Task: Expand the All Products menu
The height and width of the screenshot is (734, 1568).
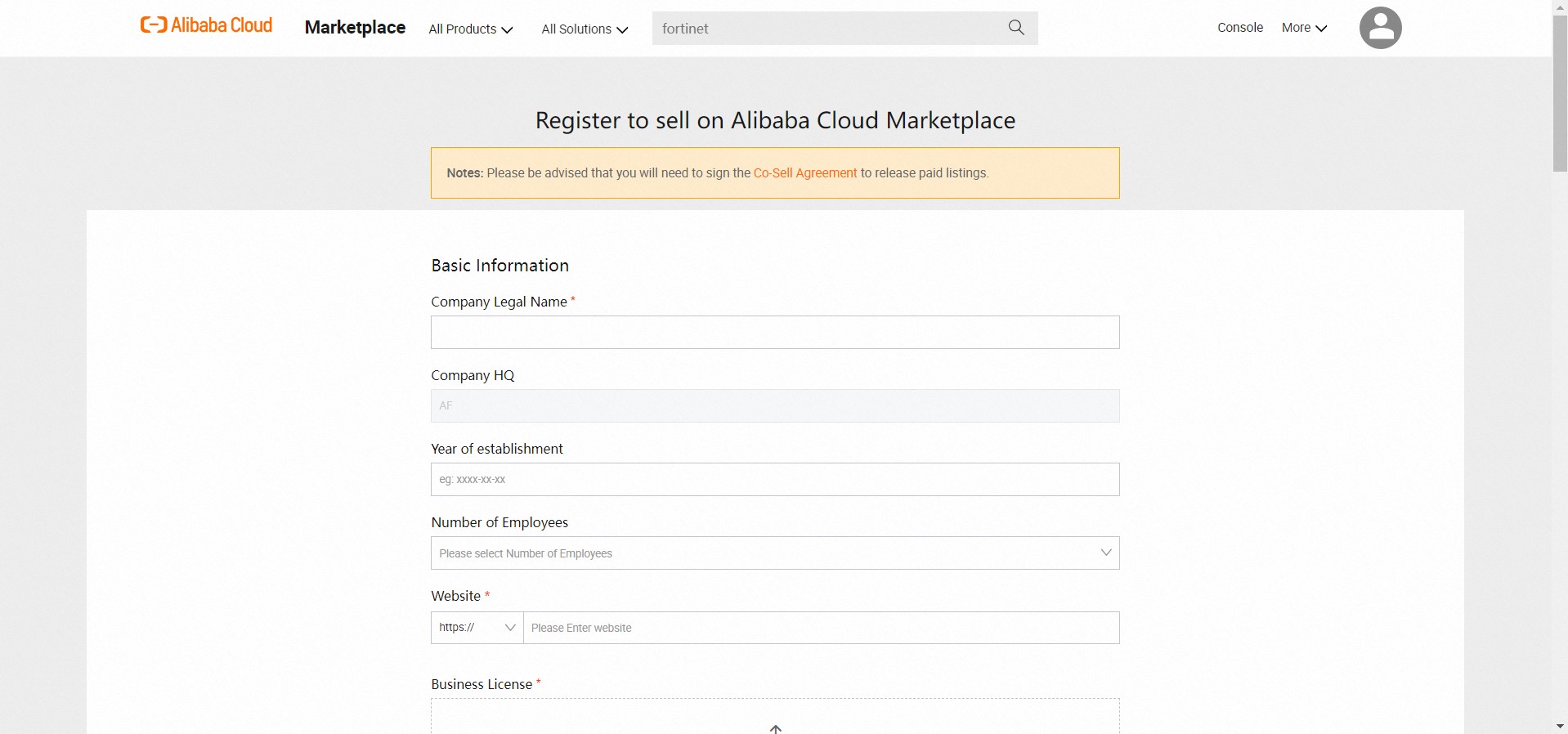Action: point(470,29)
